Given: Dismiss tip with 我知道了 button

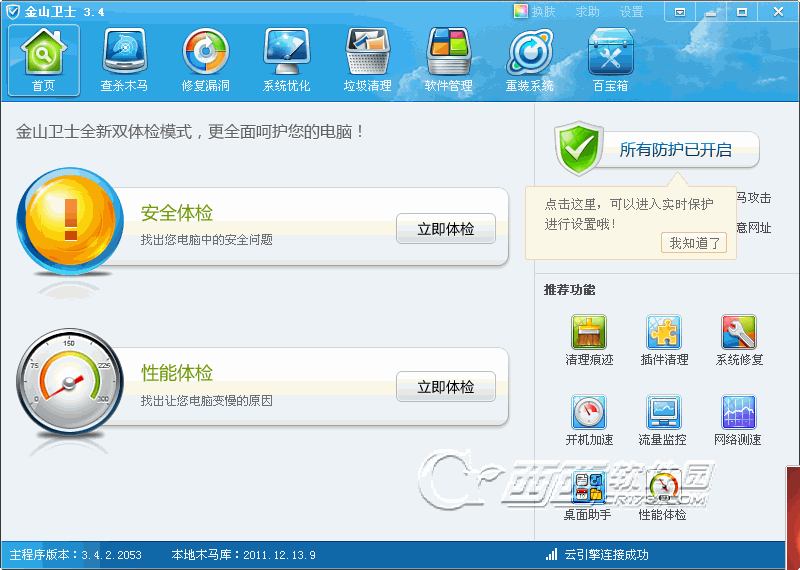Looking at the screenshot, I should click(x=694, y=243).
